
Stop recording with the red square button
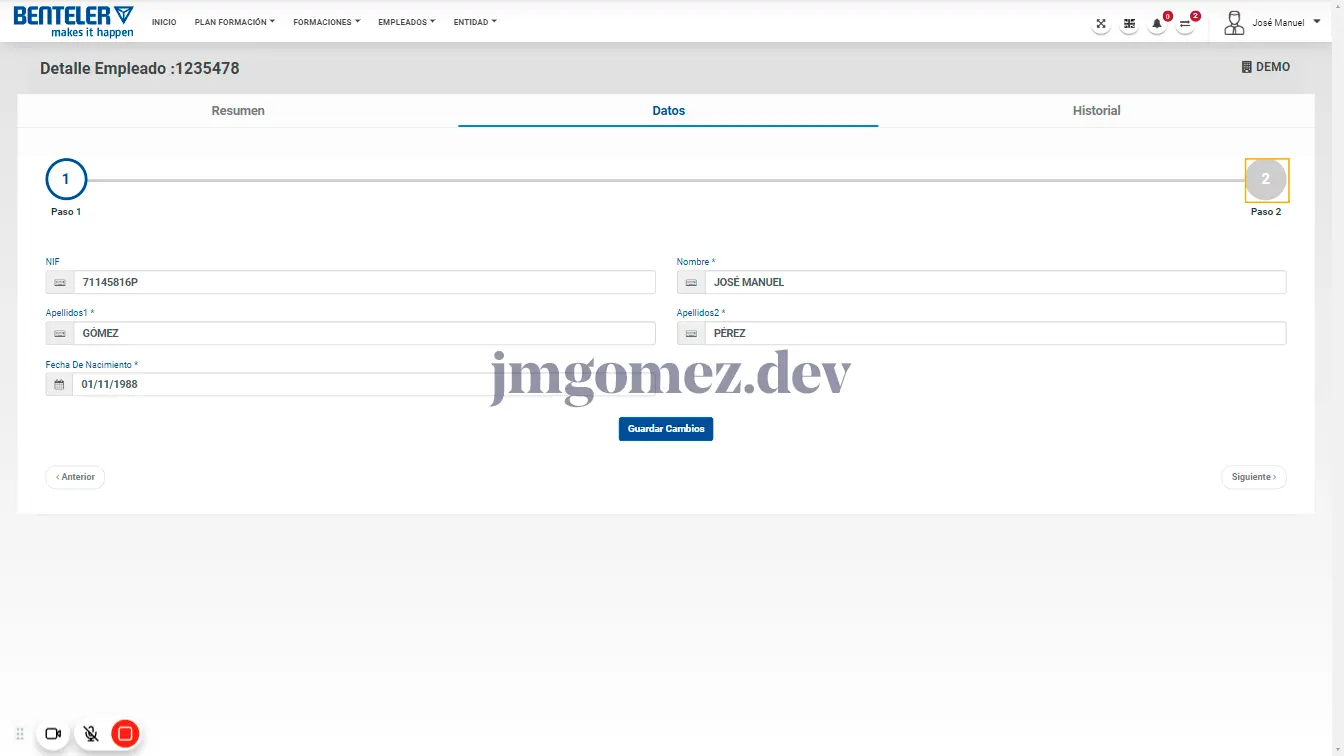tap(125, 734)
